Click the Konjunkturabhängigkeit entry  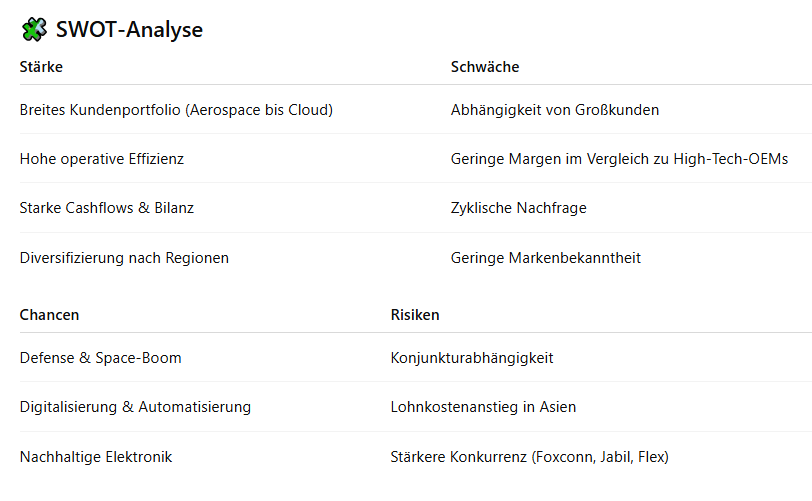point(472,358)
